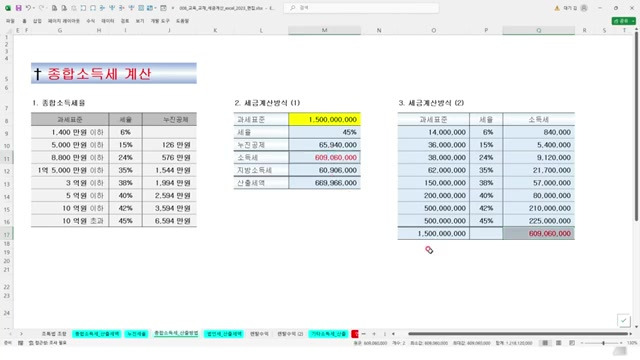This screenshot has width=640, height=360.
Task: Select the 225,000,000 cell in table 3
Action: 539,221
